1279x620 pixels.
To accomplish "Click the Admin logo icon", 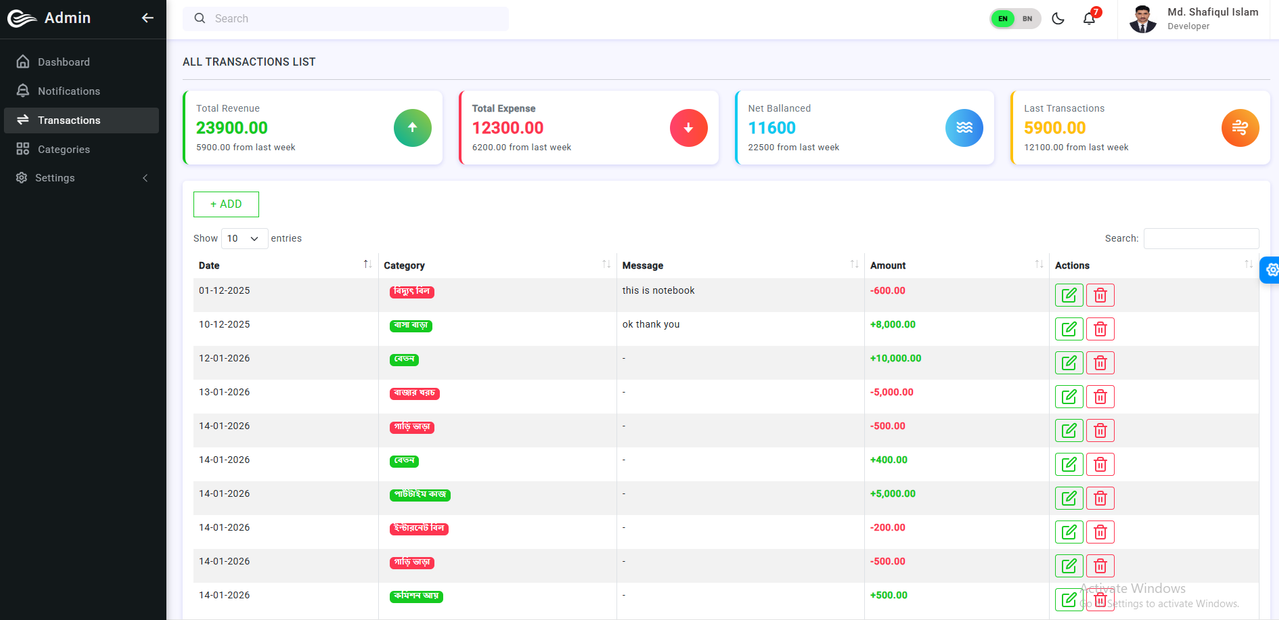I will tap(22, 18).
